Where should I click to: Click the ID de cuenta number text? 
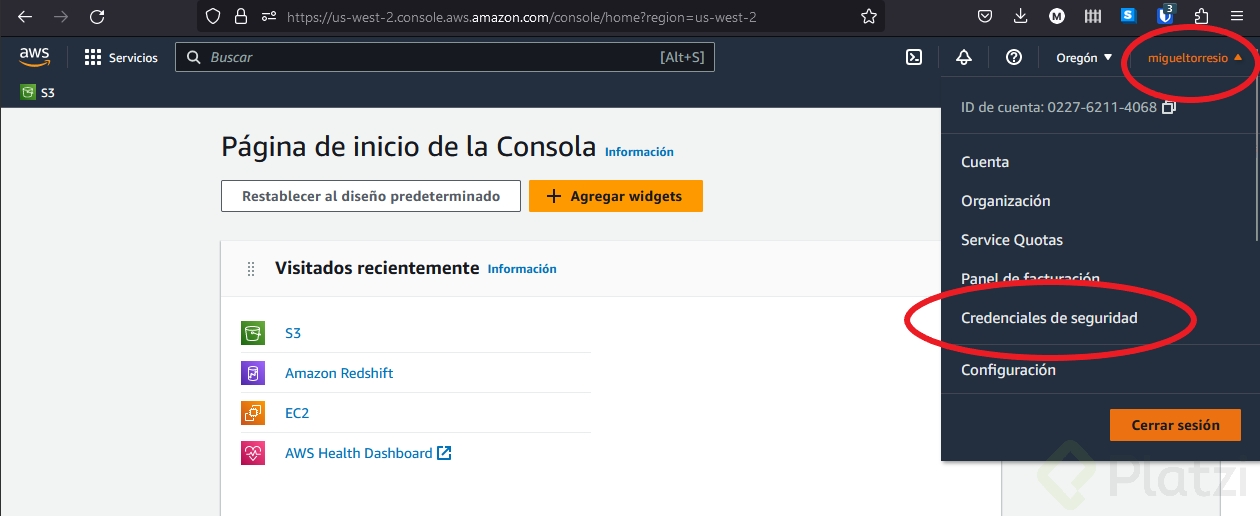(1102, 107)
